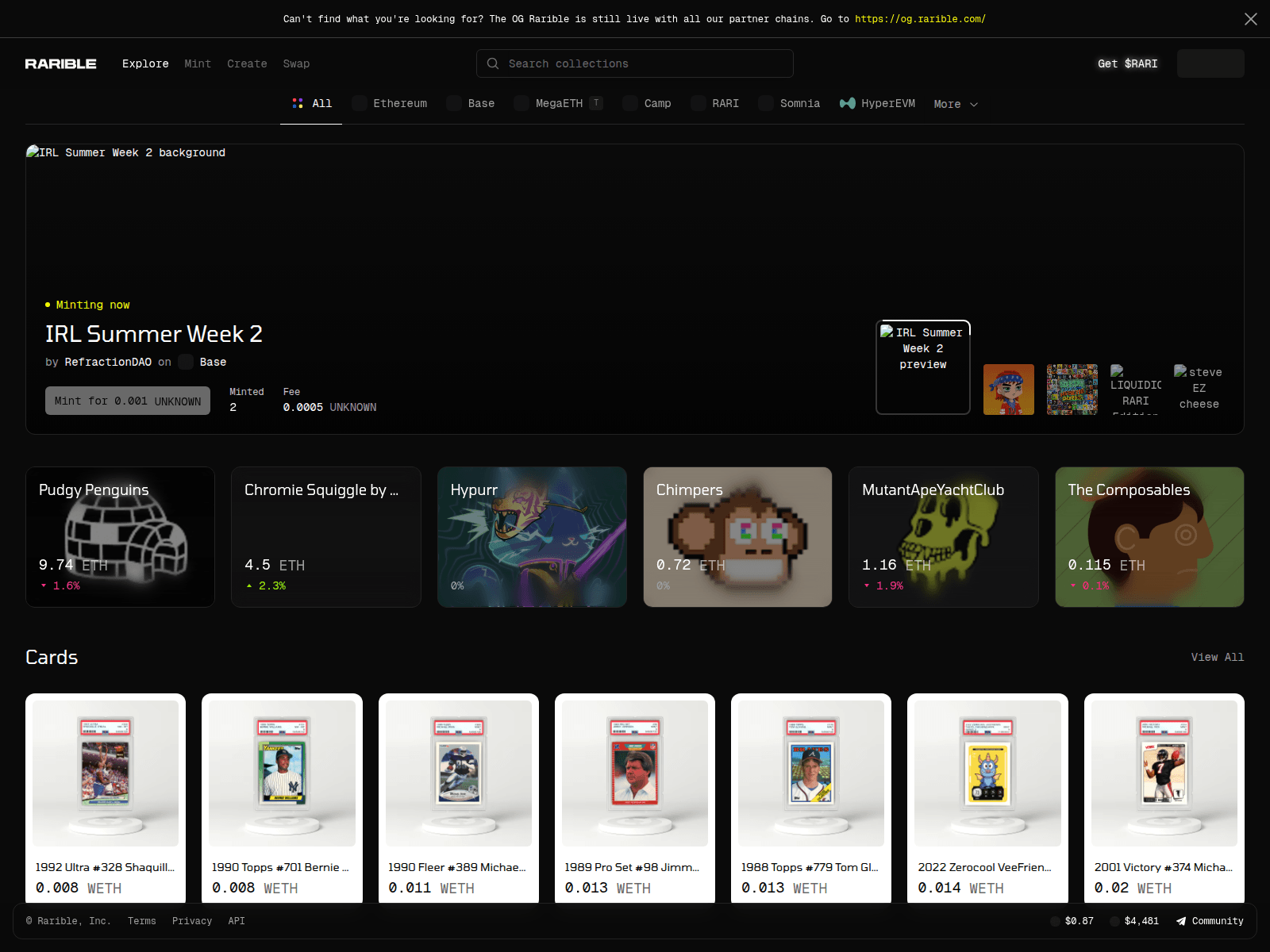Click the Chromie Squiggle 2.3% change
Screen dimensions: 1270x952
(x=265, y=585)
